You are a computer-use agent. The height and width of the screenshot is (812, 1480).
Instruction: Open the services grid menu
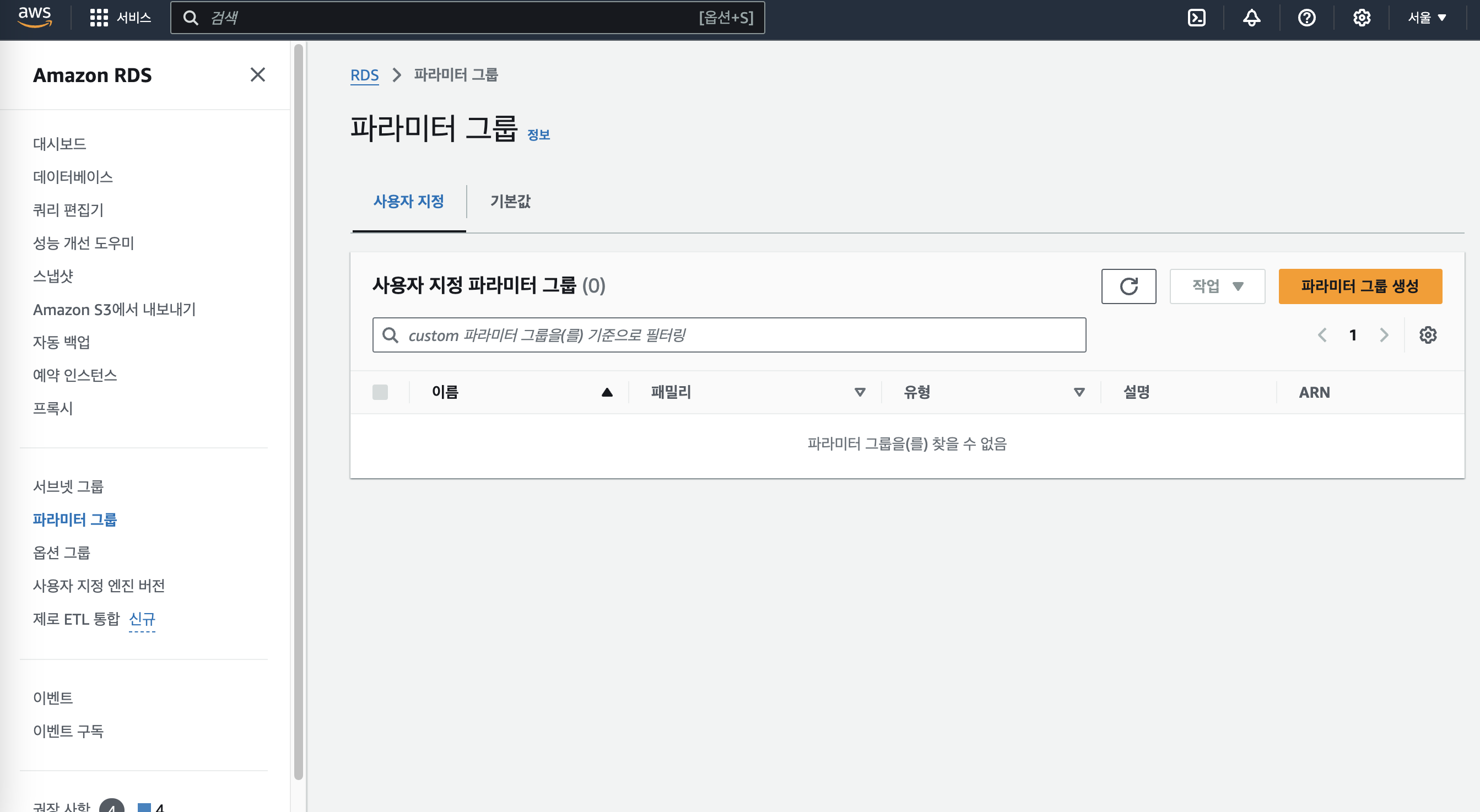(99, 18)
